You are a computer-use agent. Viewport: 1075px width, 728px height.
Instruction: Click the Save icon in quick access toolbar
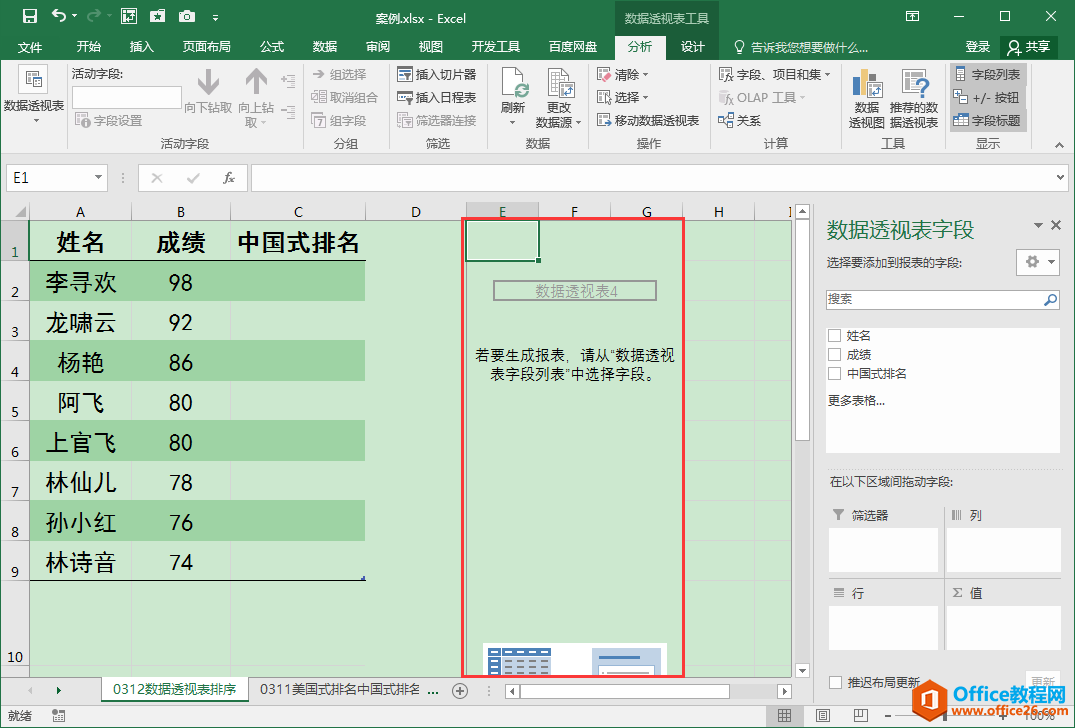click(29, 16)
